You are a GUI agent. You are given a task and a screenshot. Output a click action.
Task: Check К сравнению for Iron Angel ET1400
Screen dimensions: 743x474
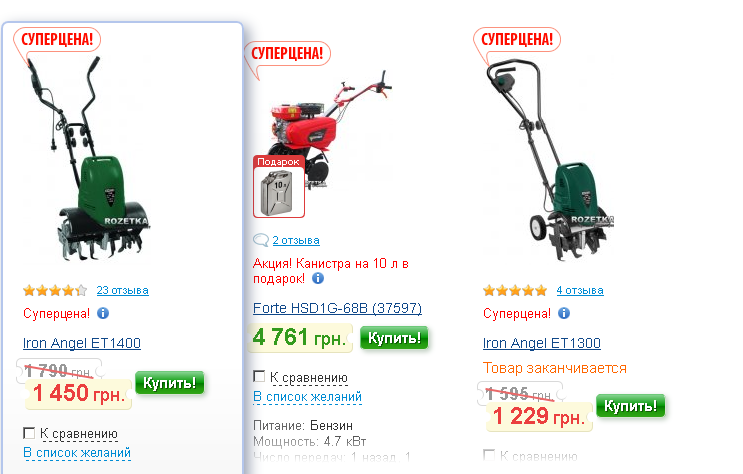point(29,433)
